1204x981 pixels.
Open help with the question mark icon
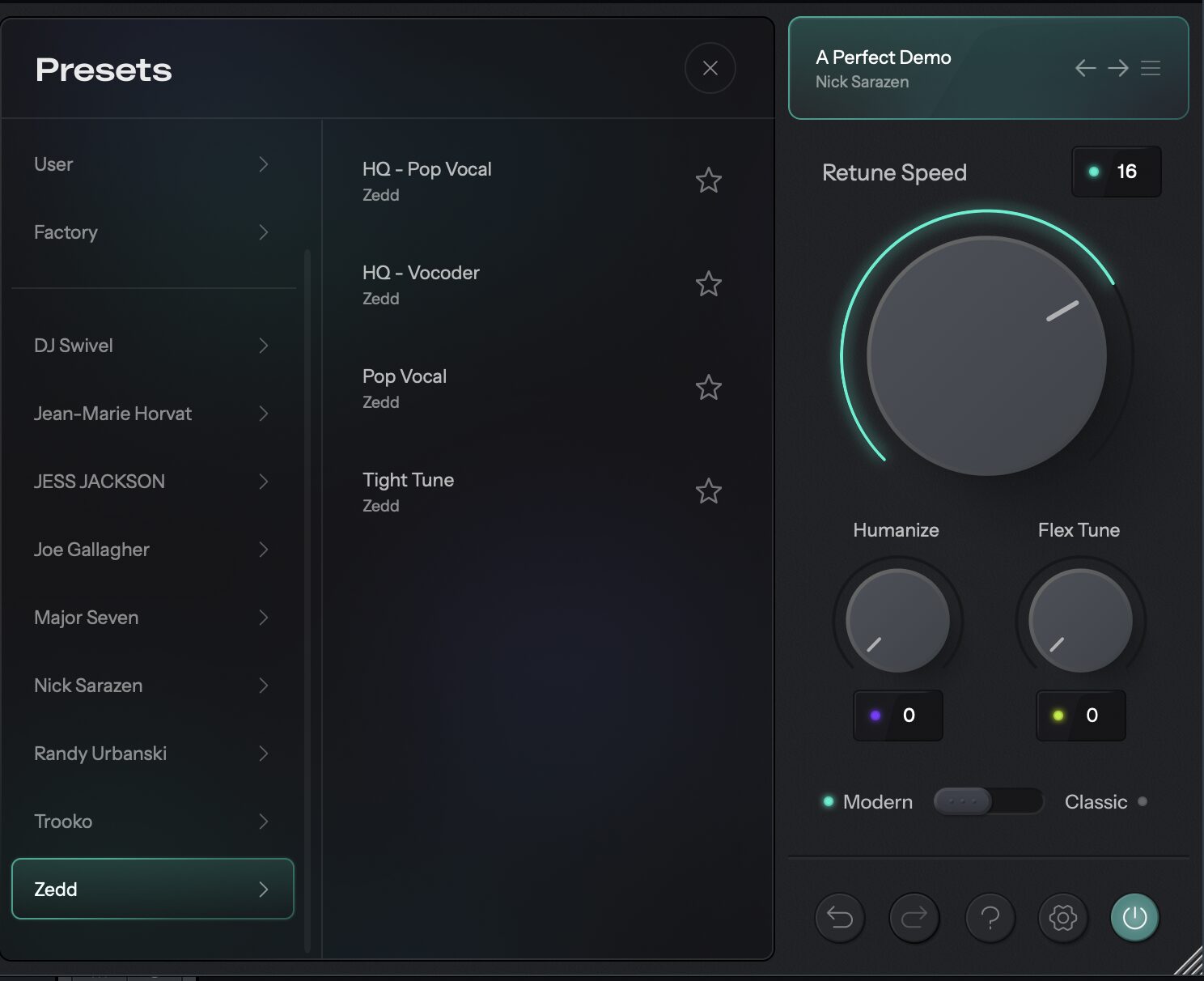pyautogui.click(x=990, y=917)
